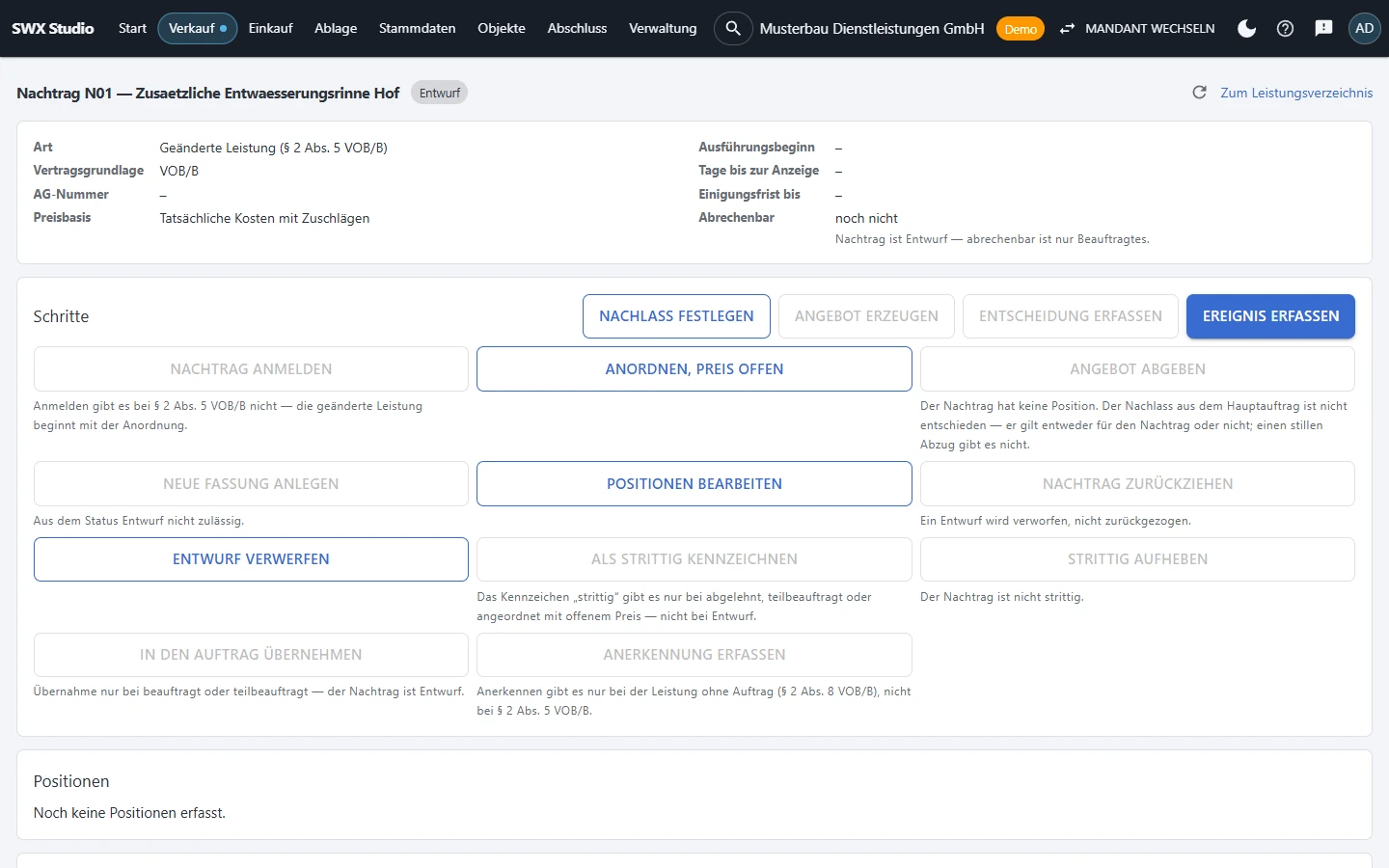Click the orange Demo badge
Image resolution: width=1389 pixels, height=868 pixels.
pos(1021,29)
